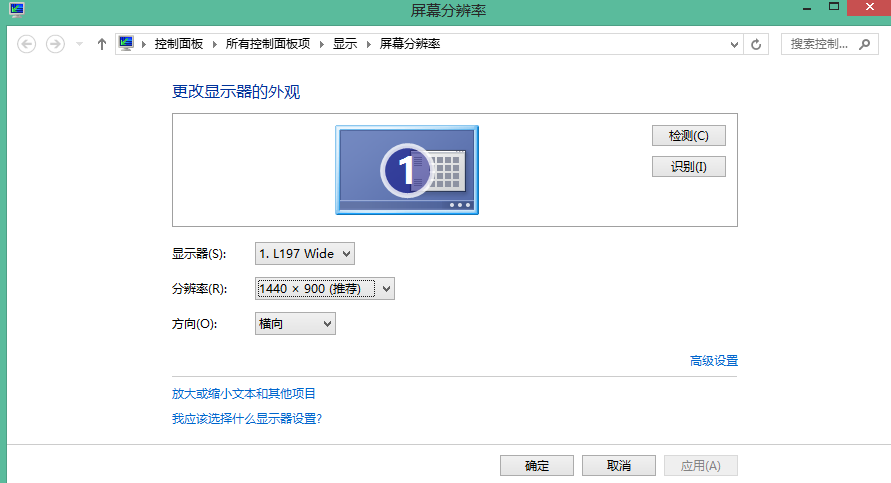Open the 高级设置 link
The height and width of the screenshot is (483, 891).
(713, 361)
